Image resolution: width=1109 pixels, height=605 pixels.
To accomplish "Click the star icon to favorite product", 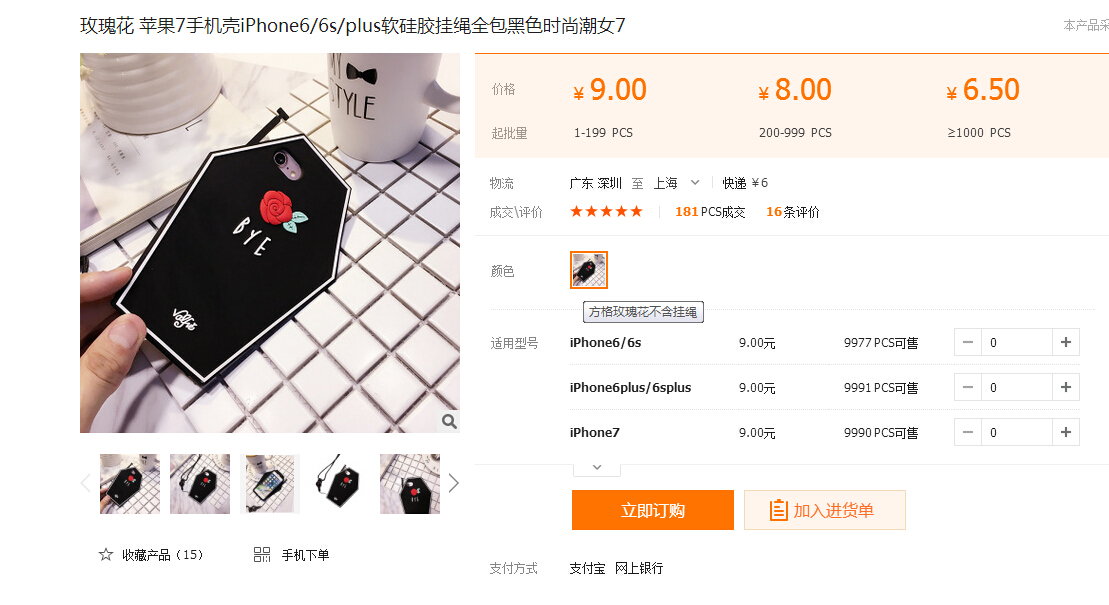I will pos(105,555).
